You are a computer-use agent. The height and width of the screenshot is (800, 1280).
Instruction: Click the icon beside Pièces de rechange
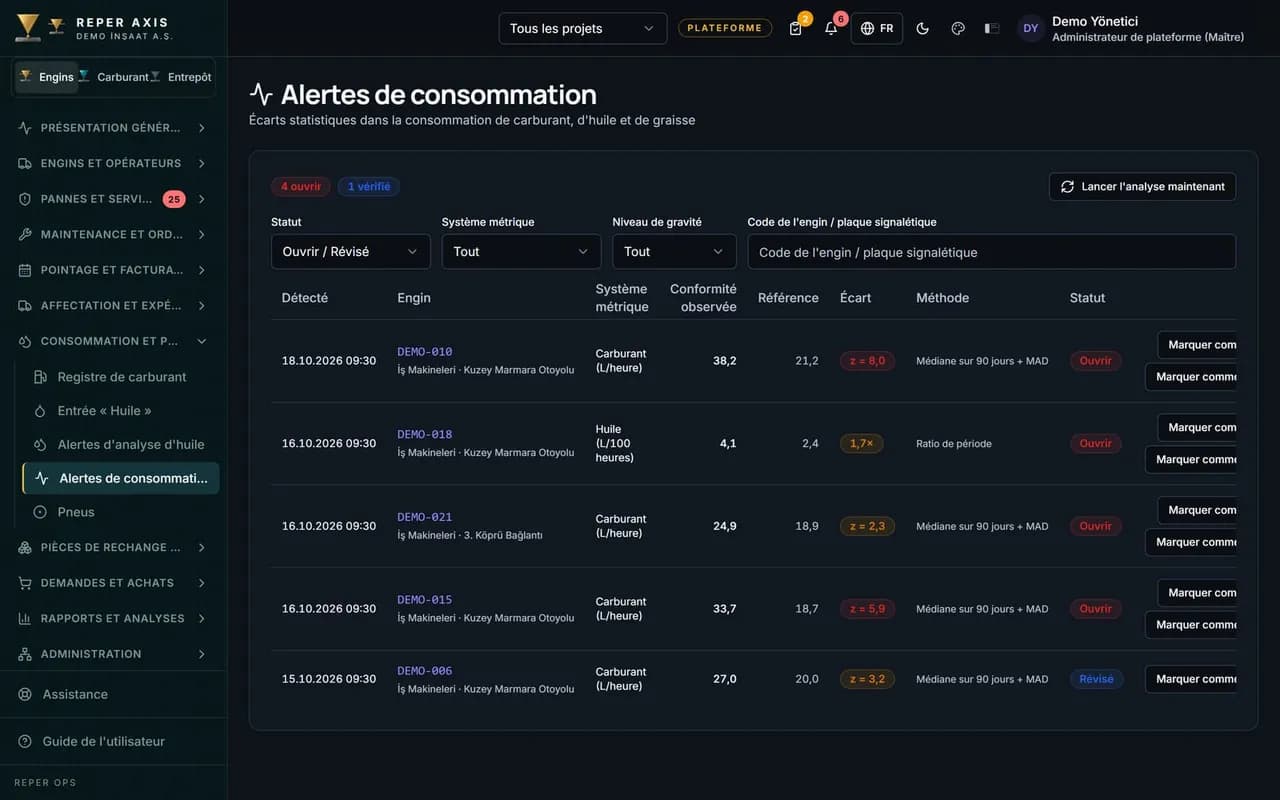coord(25,548)
